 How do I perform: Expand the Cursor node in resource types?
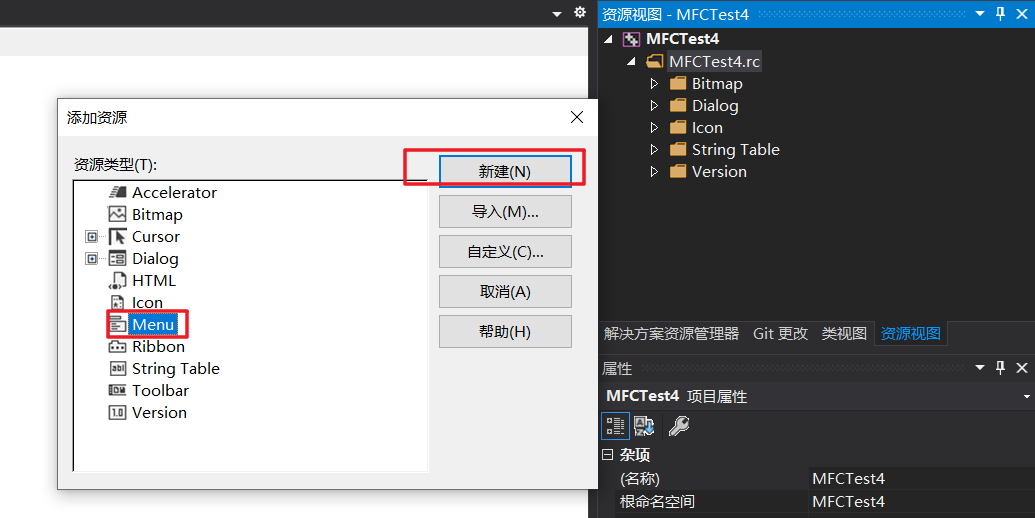(x=92, y=236)
